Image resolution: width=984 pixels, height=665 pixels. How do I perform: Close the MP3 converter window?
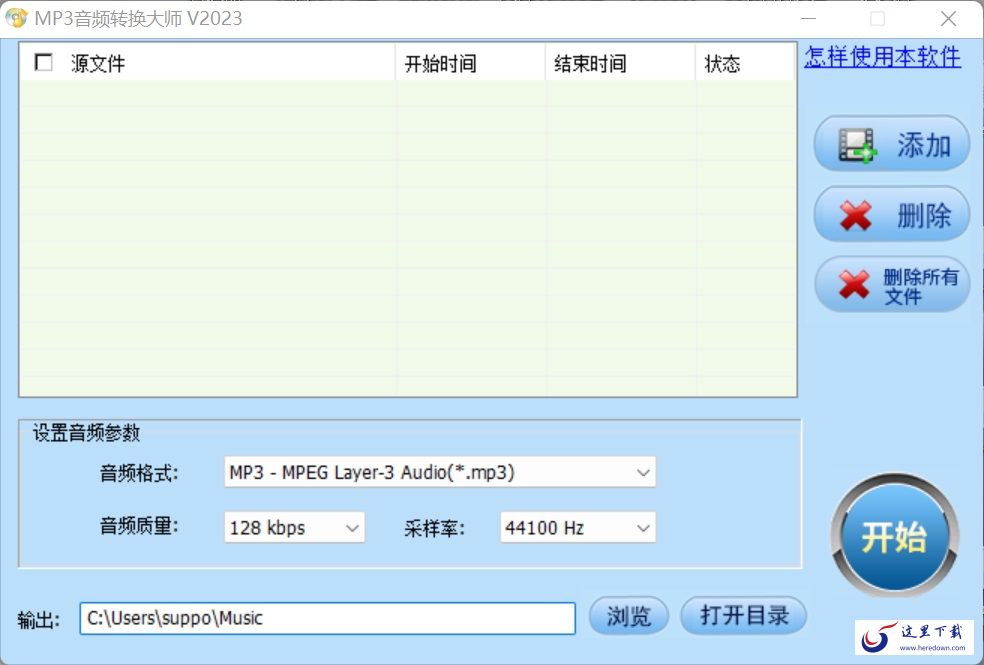[948, 19]
